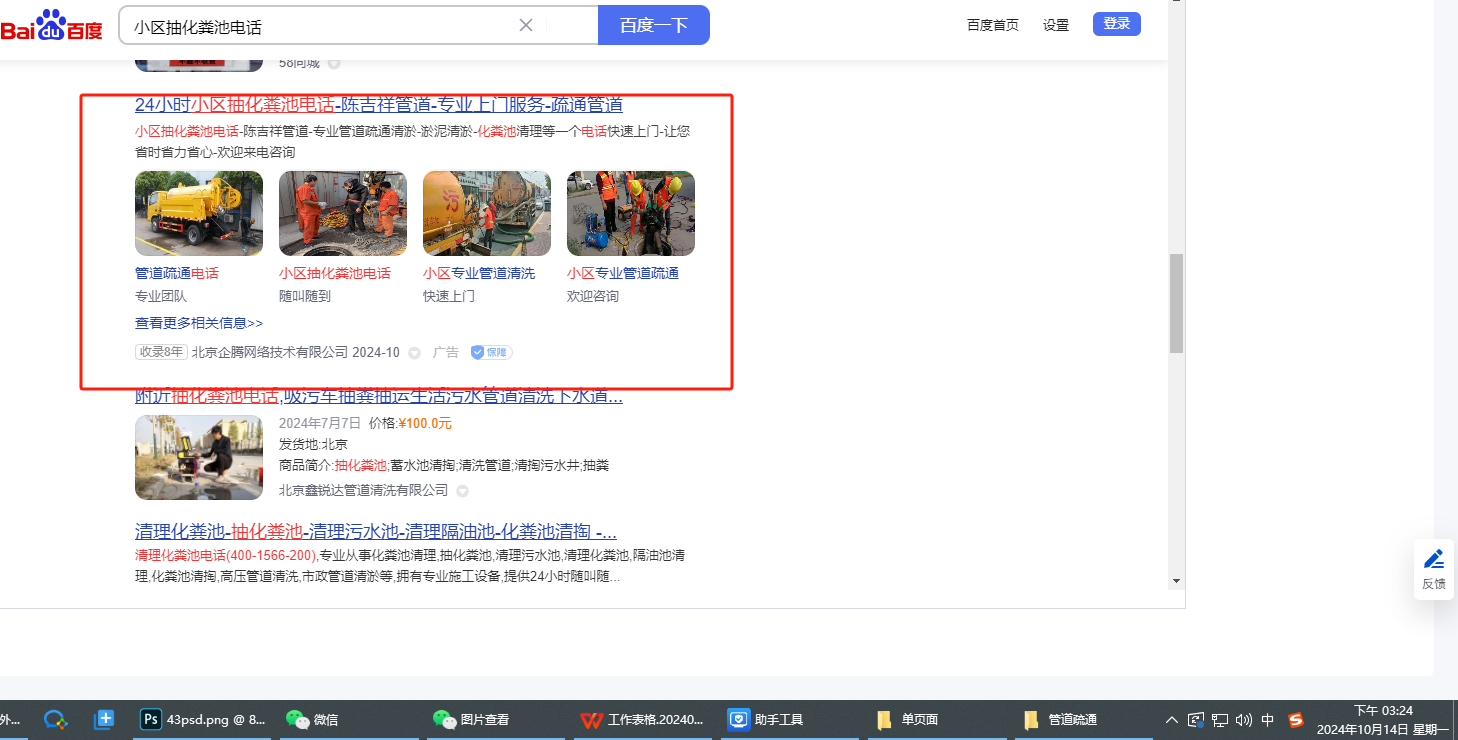Open 百度首页 link
Viewport: 1458px width, 740px height.
click(x=993, y=25)
